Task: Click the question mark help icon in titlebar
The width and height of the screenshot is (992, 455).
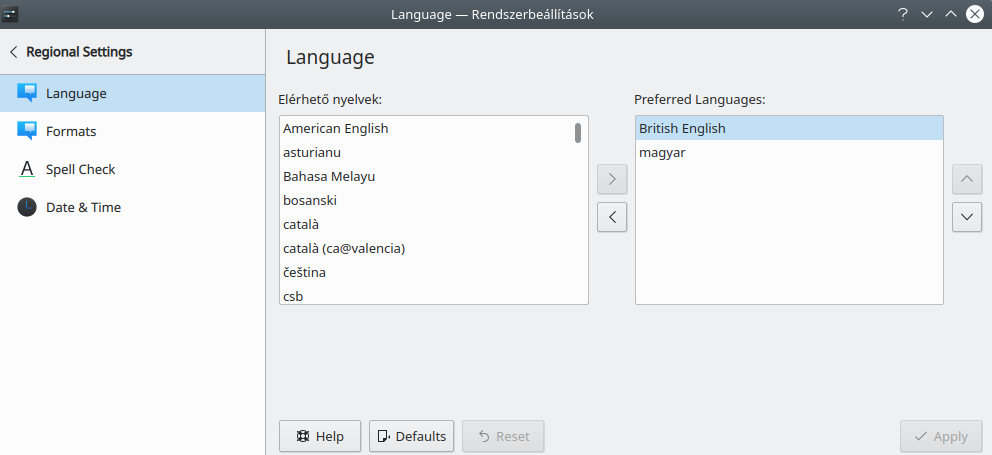Action: [x=903, y=14]
